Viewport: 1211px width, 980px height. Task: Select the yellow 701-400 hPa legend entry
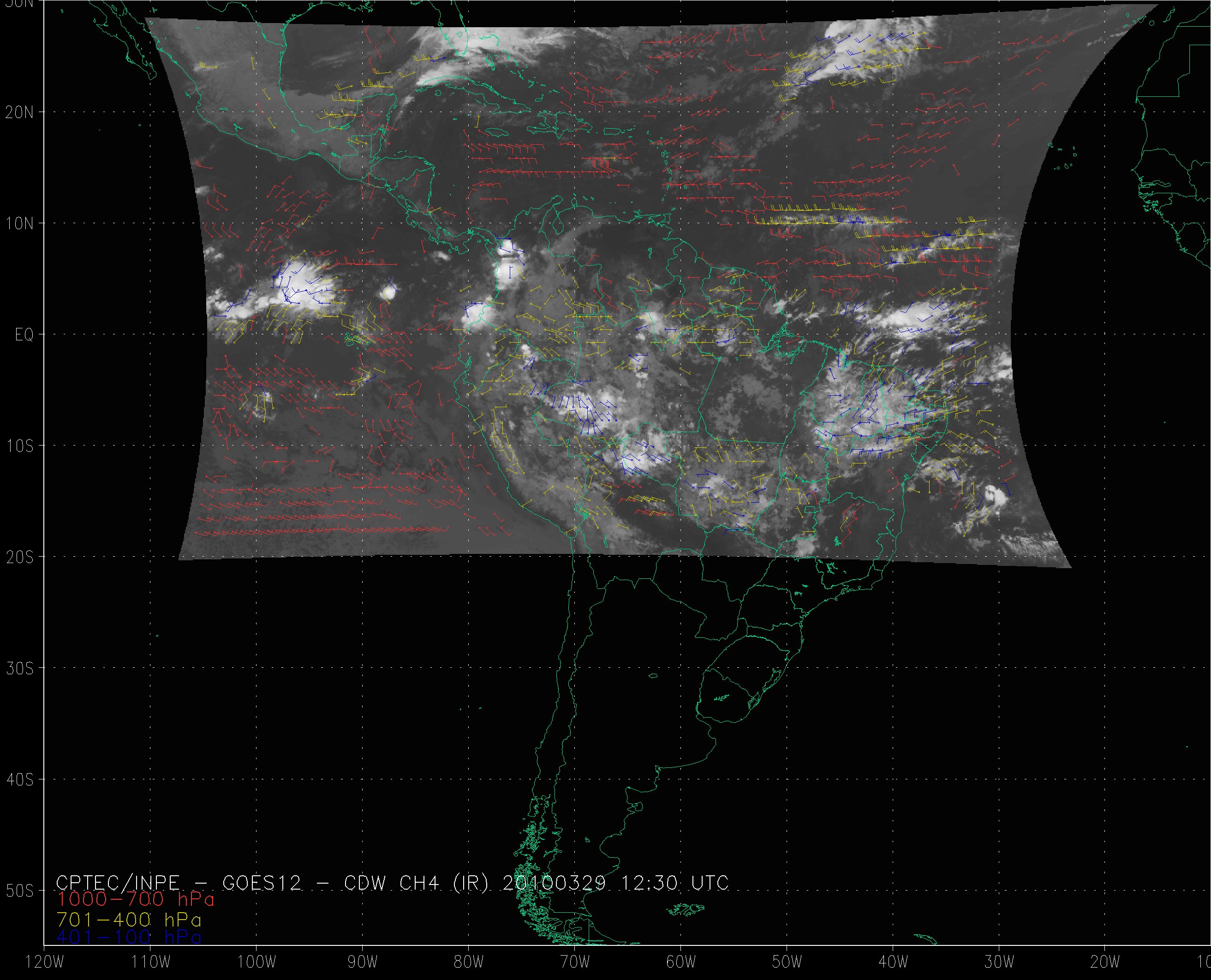[x=129, y=920]
